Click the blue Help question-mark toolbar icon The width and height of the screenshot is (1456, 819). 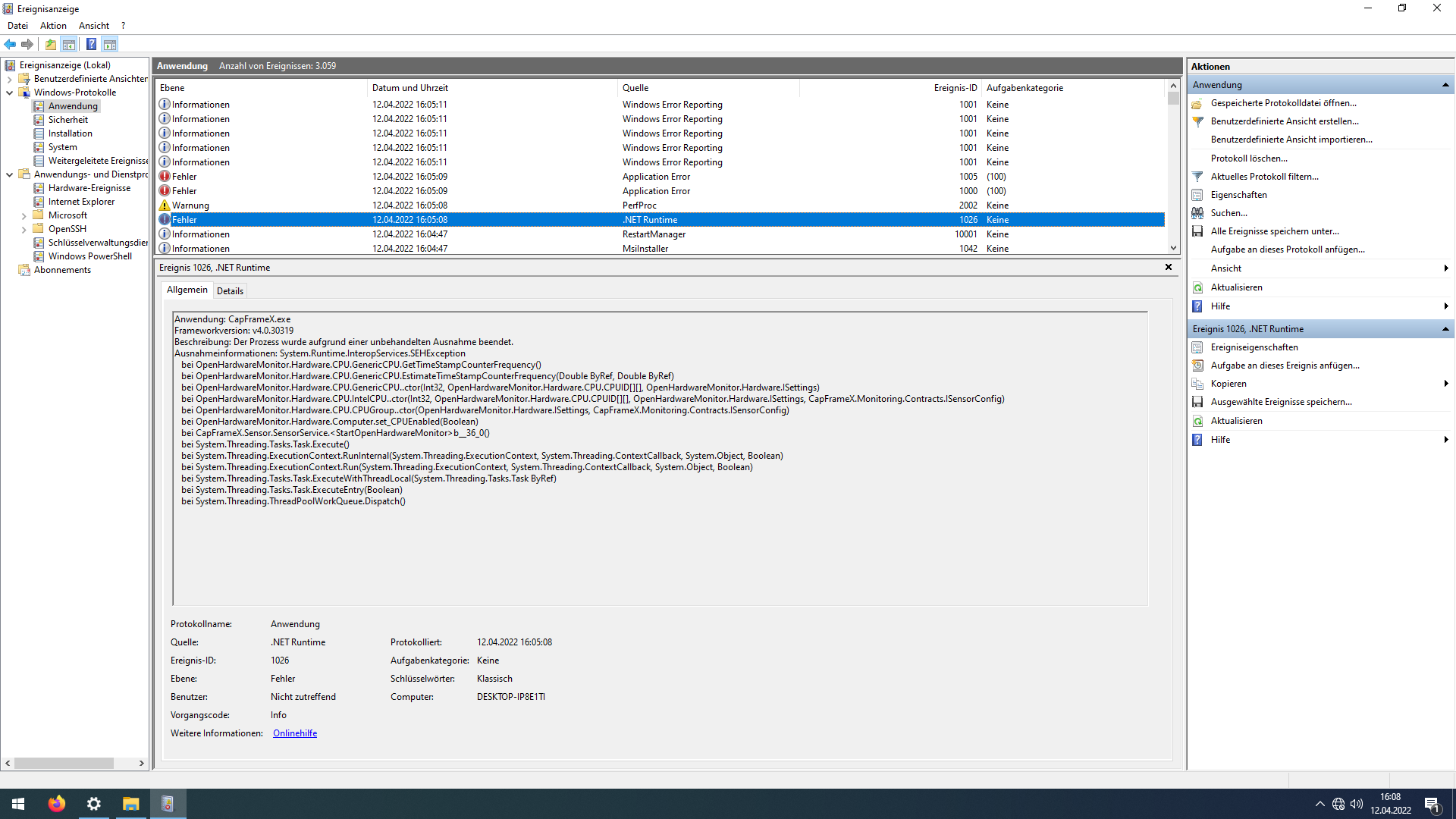(91, 44)
